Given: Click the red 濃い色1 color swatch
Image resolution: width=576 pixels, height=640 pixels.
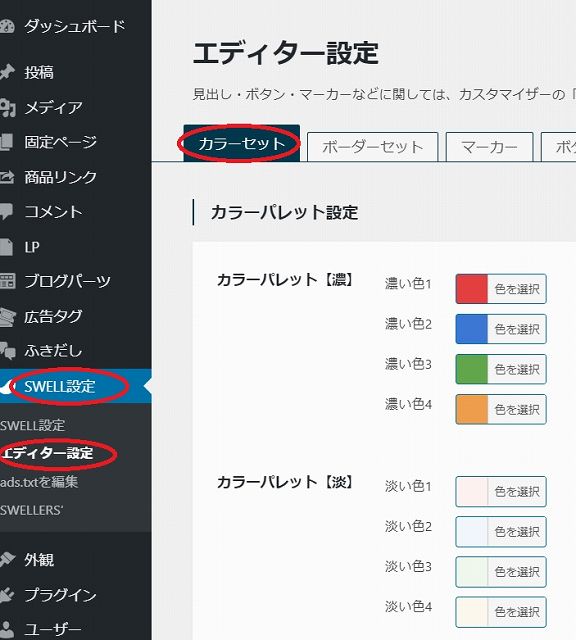Looking at the screenshot, I should pos(471,289).
